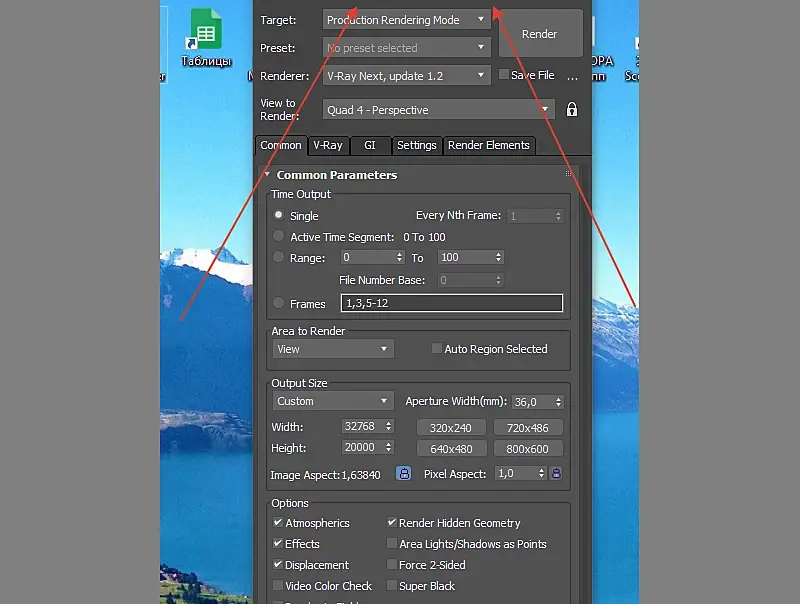
Task: Open the Render Elements tab
Action: tap(489, 145)
